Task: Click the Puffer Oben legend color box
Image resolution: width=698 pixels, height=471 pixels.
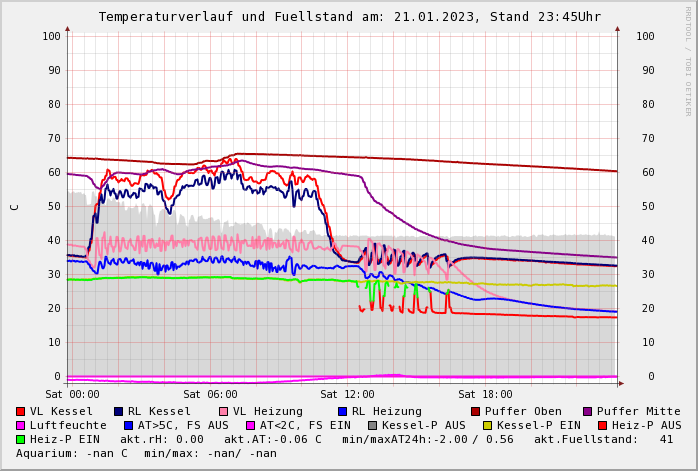Action: pyautogui.click(x=476, y=411)
